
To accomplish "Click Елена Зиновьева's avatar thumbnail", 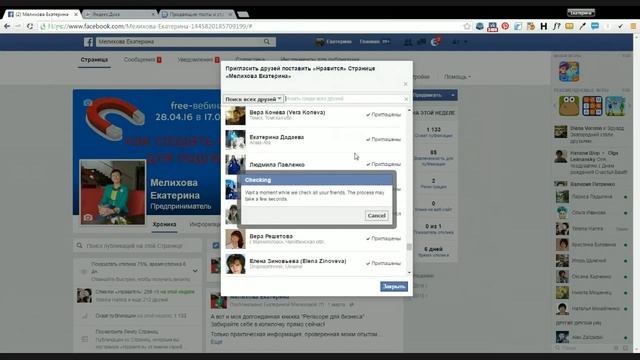I will coord(236,264).
